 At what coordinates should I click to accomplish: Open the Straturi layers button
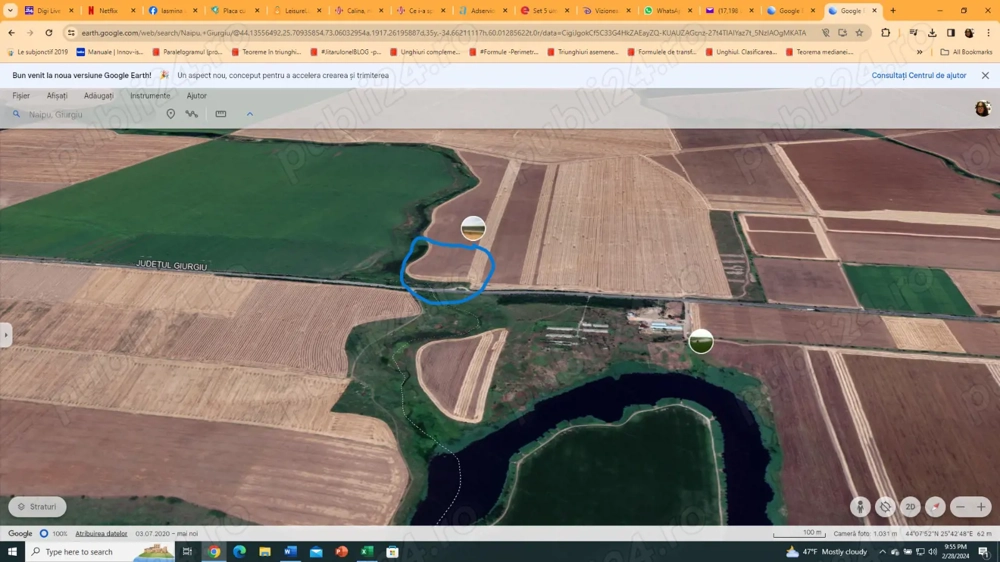click(37, 507)
